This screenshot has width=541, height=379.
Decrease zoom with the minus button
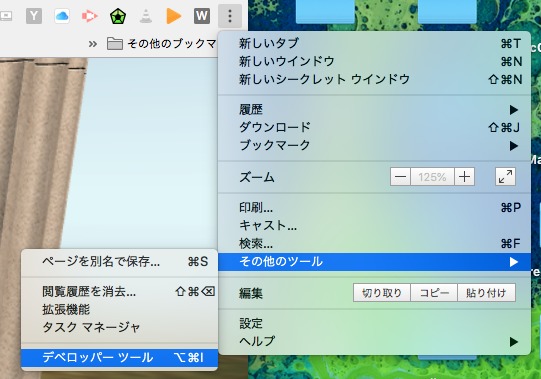tap(400, 177)
